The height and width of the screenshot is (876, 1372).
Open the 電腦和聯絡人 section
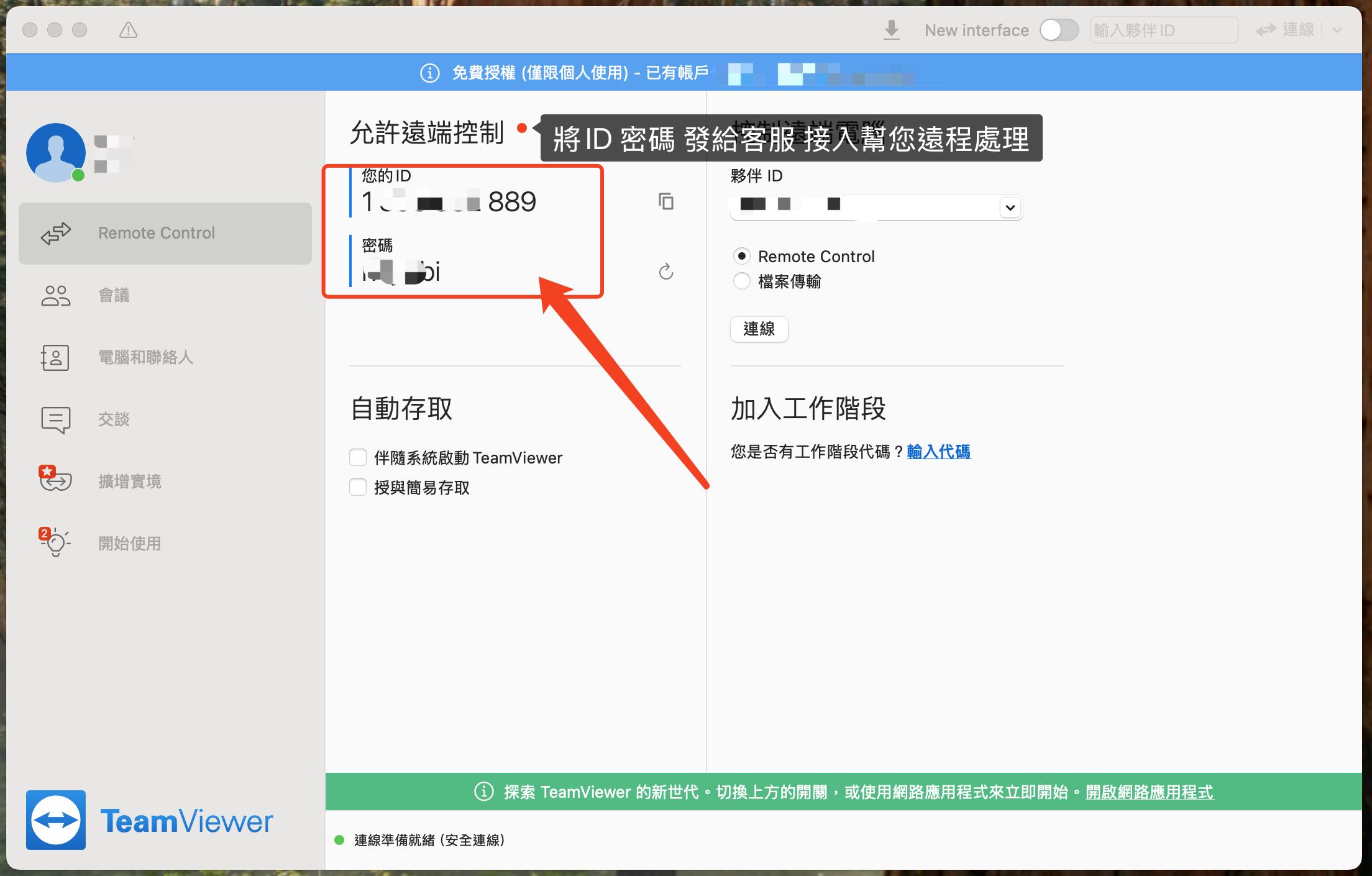point(165,357)
